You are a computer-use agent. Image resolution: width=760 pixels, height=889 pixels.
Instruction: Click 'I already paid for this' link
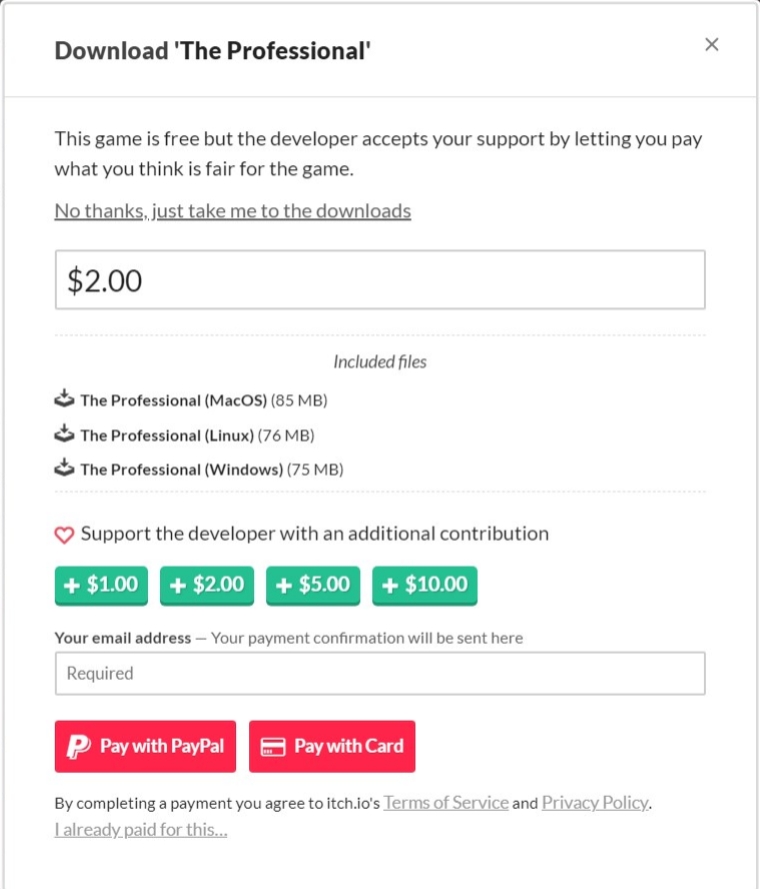point(141,829)
